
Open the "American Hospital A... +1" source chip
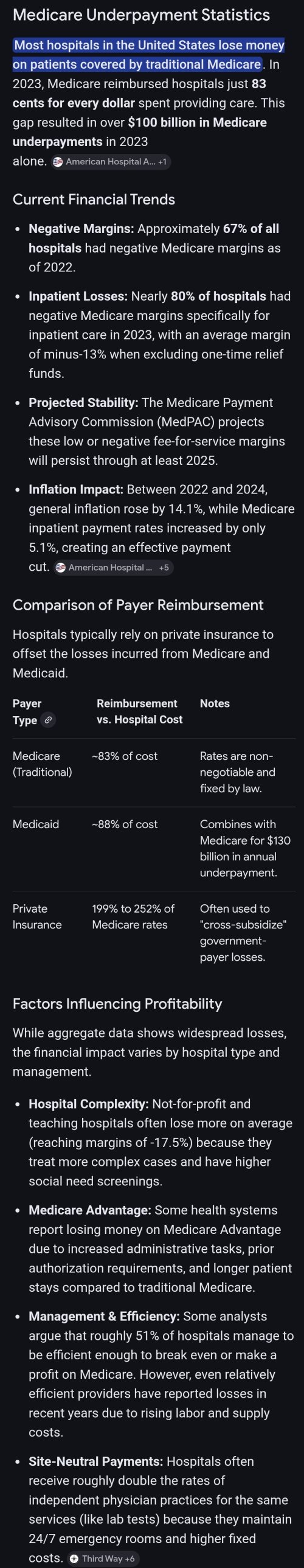coord(110,162)
